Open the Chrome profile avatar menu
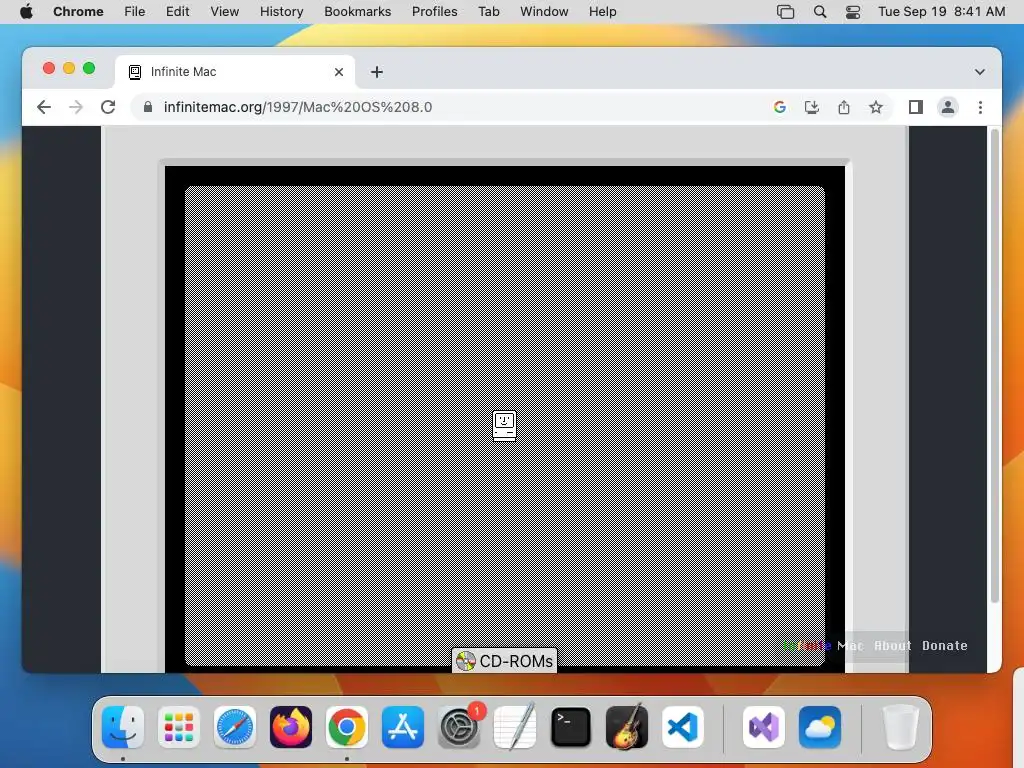The image size is (1024, 768). click(948, 107)
